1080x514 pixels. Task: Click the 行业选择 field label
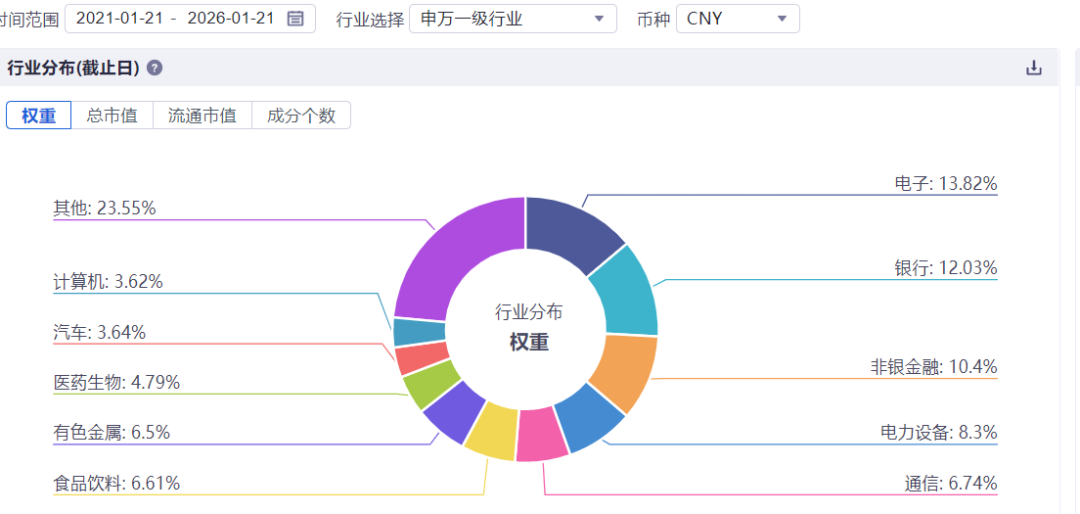(x=370, y=19)
